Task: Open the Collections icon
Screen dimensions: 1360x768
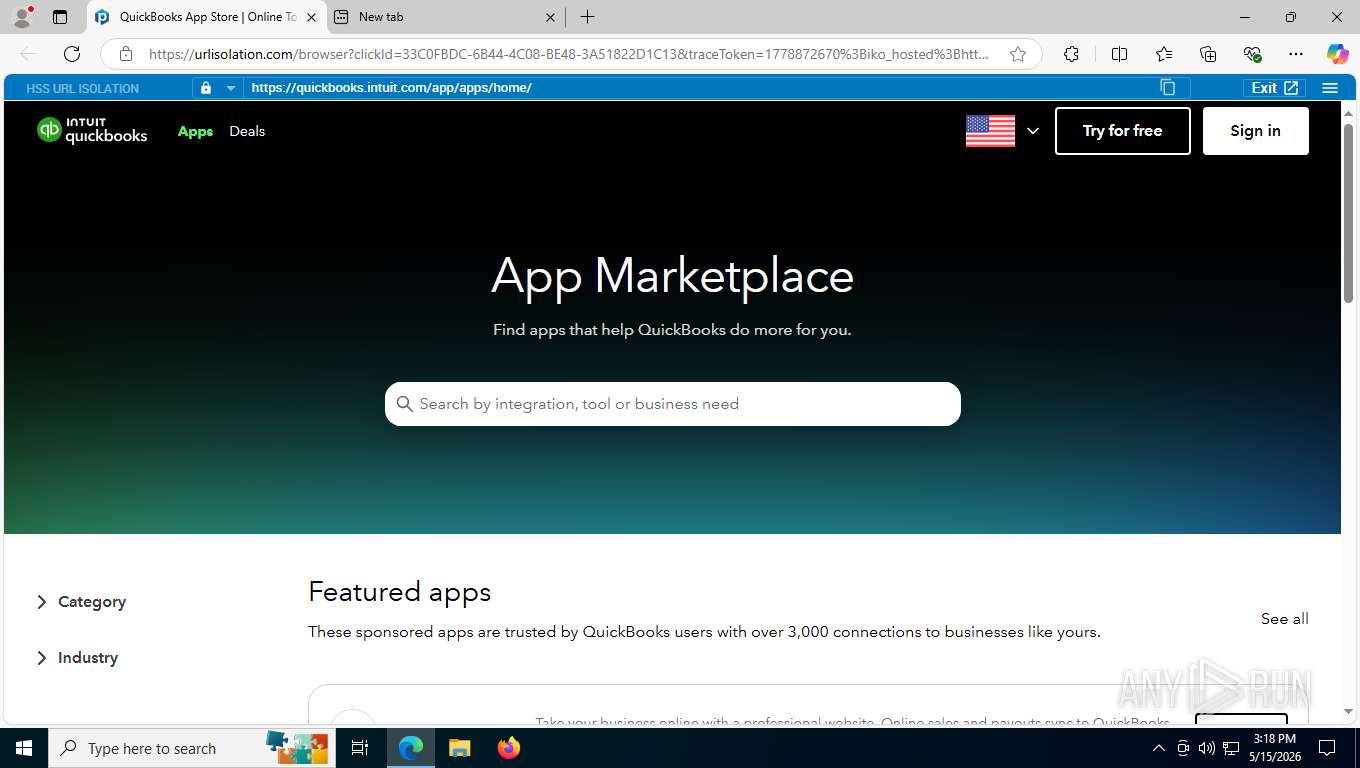Action: coord(1208,54)
